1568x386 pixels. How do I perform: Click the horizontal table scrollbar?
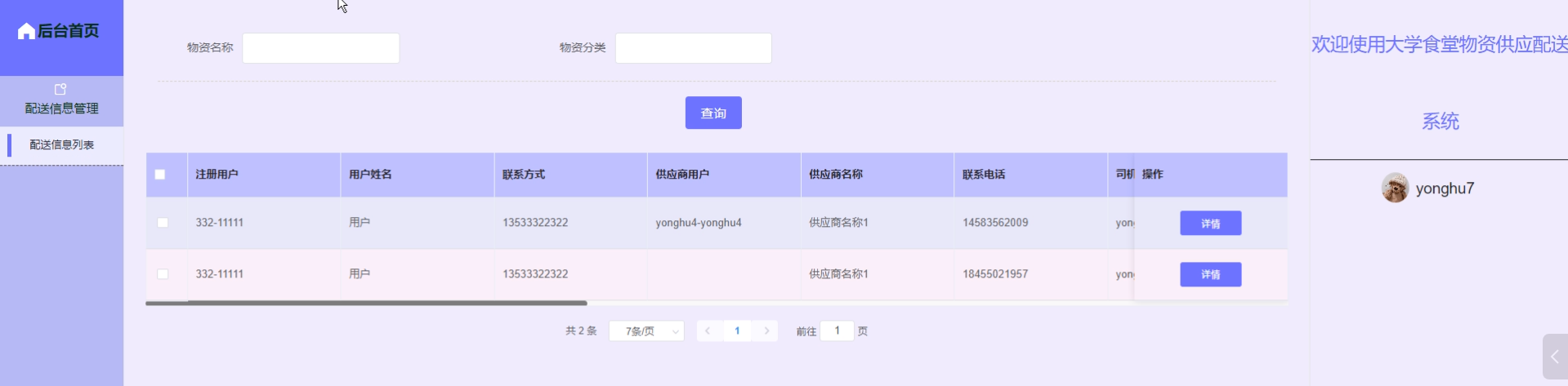pos(366,303)
